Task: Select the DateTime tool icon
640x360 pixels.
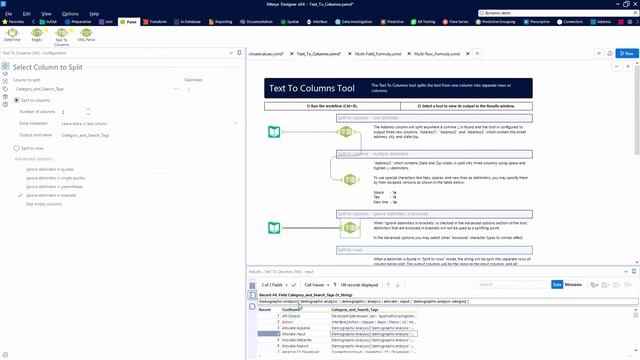Action: click(12, 35)
